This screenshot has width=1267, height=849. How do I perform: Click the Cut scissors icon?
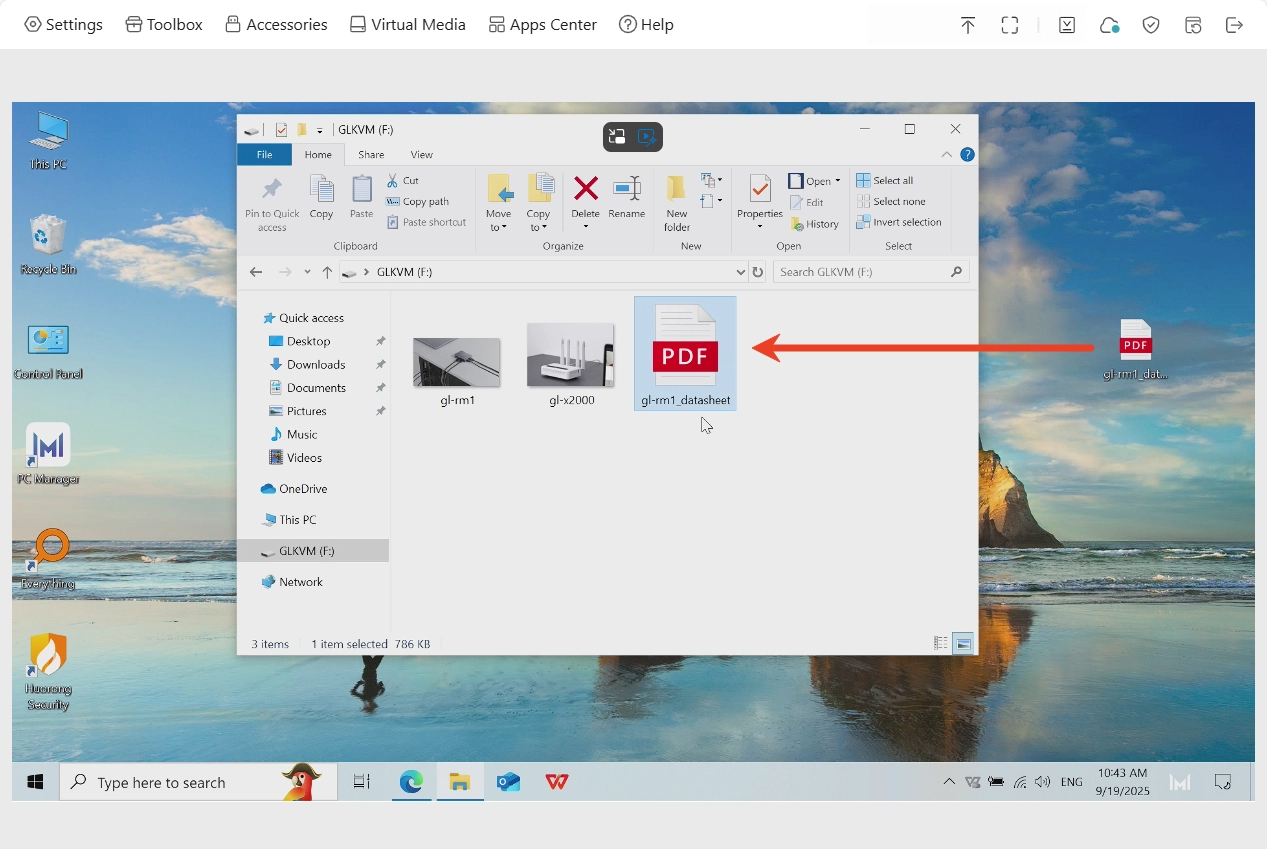coord(394,180)
